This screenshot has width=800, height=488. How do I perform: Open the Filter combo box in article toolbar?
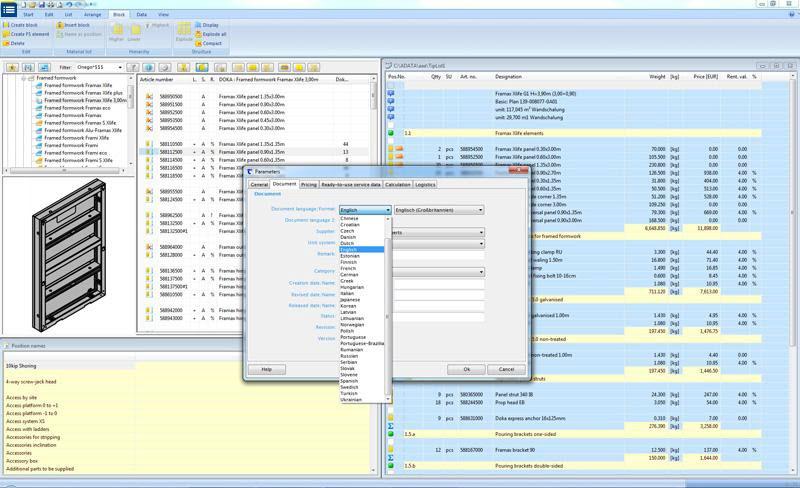point(99,67)
